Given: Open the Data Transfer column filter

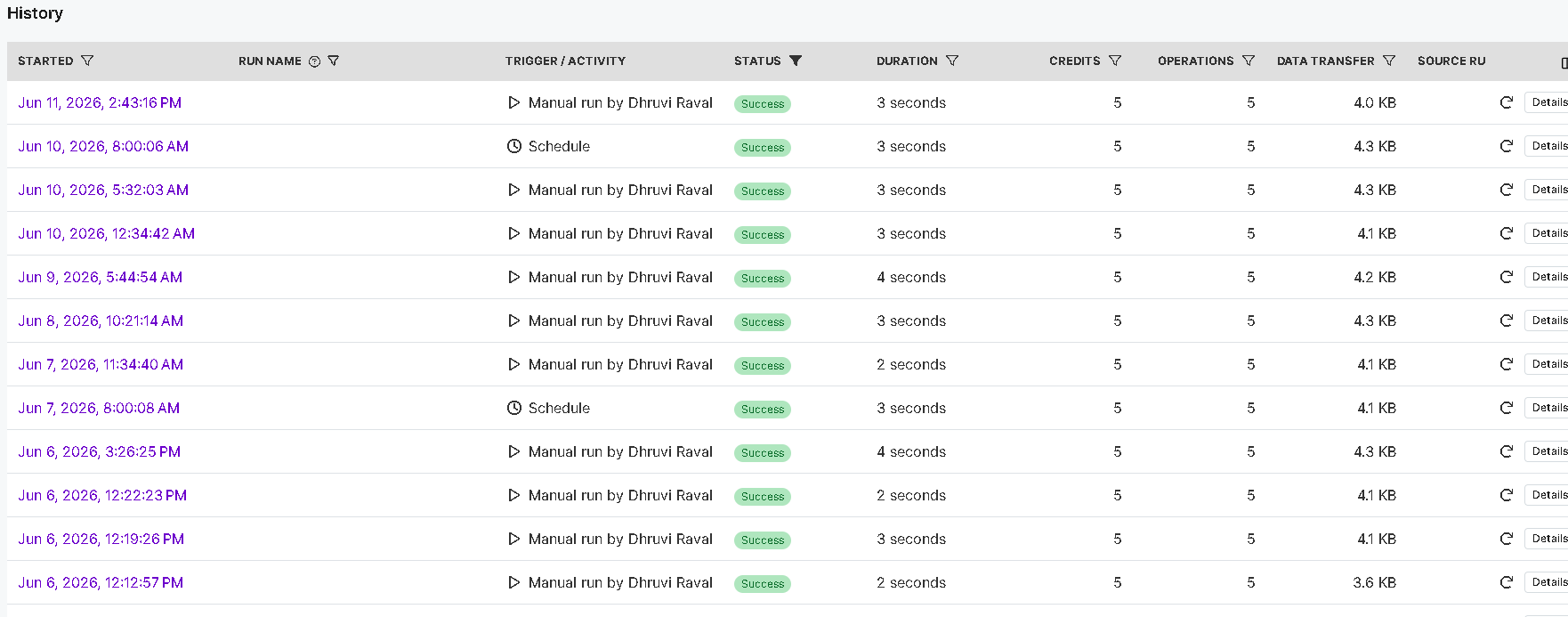Looking at the screenshot, I should coord(1389,61).
